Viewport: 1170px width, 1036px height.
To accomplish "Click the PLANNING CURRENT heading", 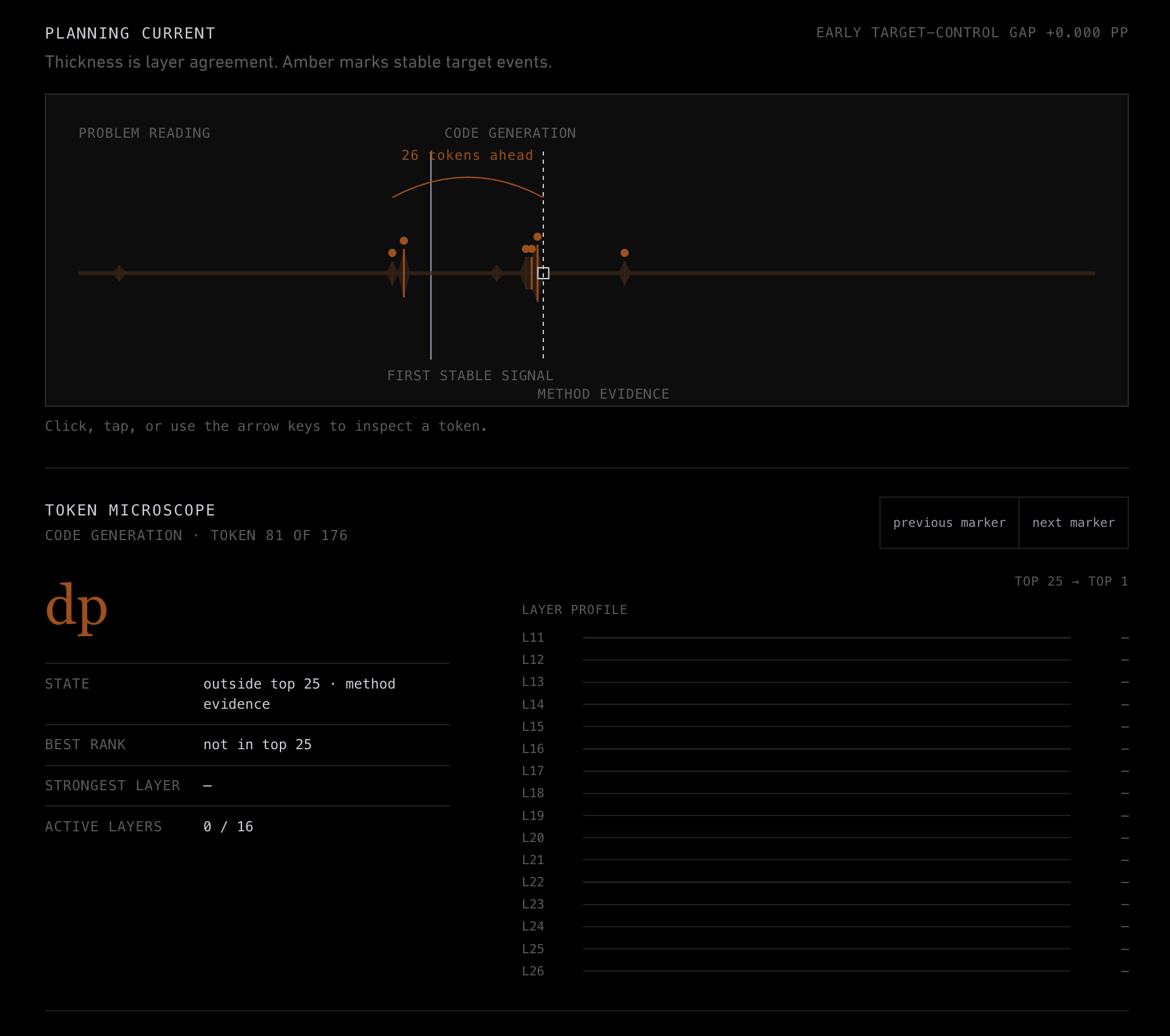I will [130, 33].
